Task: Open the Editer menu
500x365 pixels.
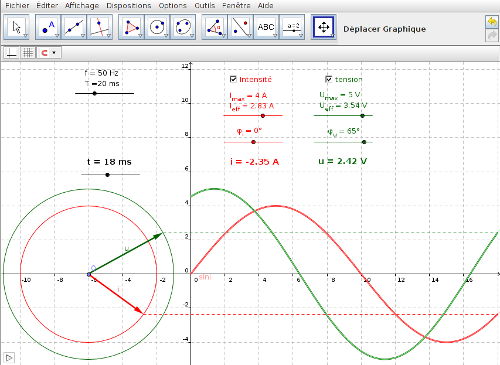Action: coord(47,6)
